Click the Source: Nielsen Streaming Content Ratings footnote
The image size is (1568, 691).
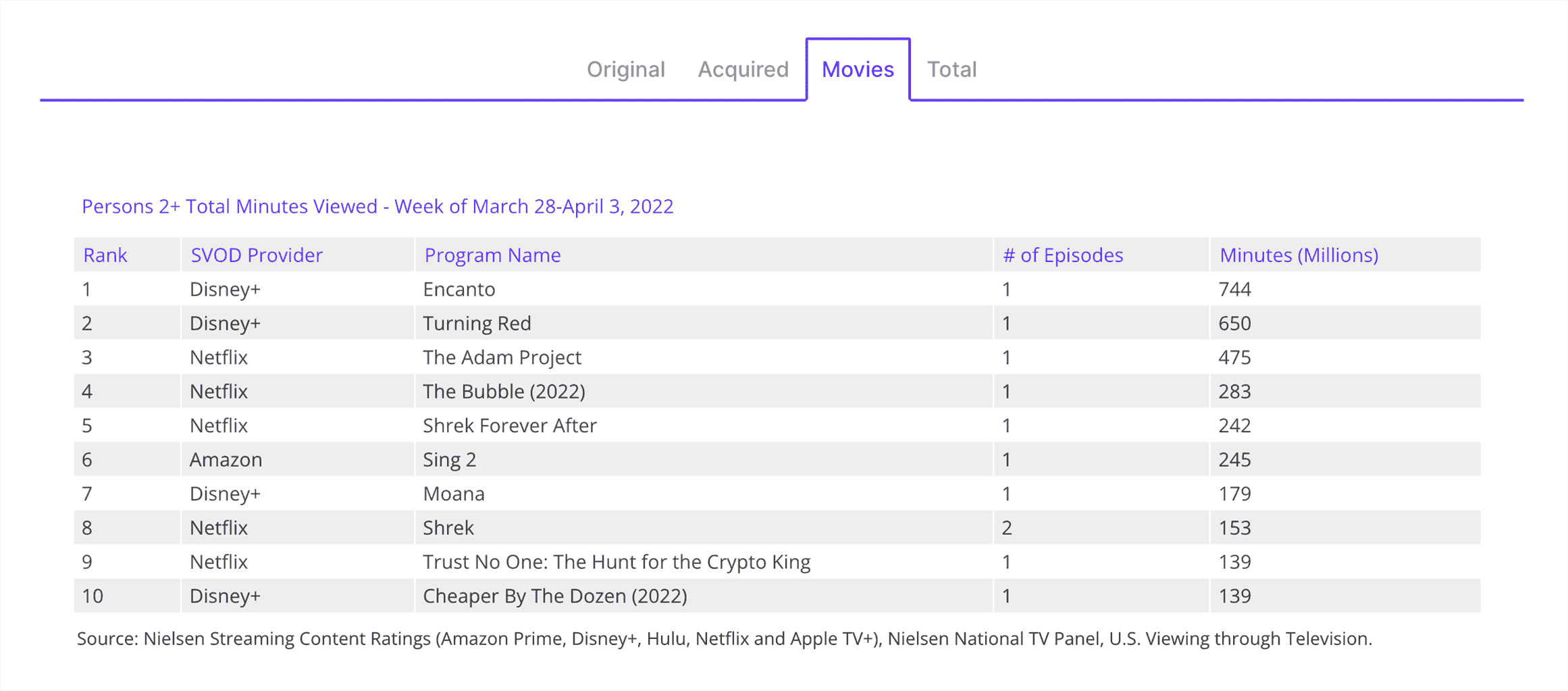point(725,638)
